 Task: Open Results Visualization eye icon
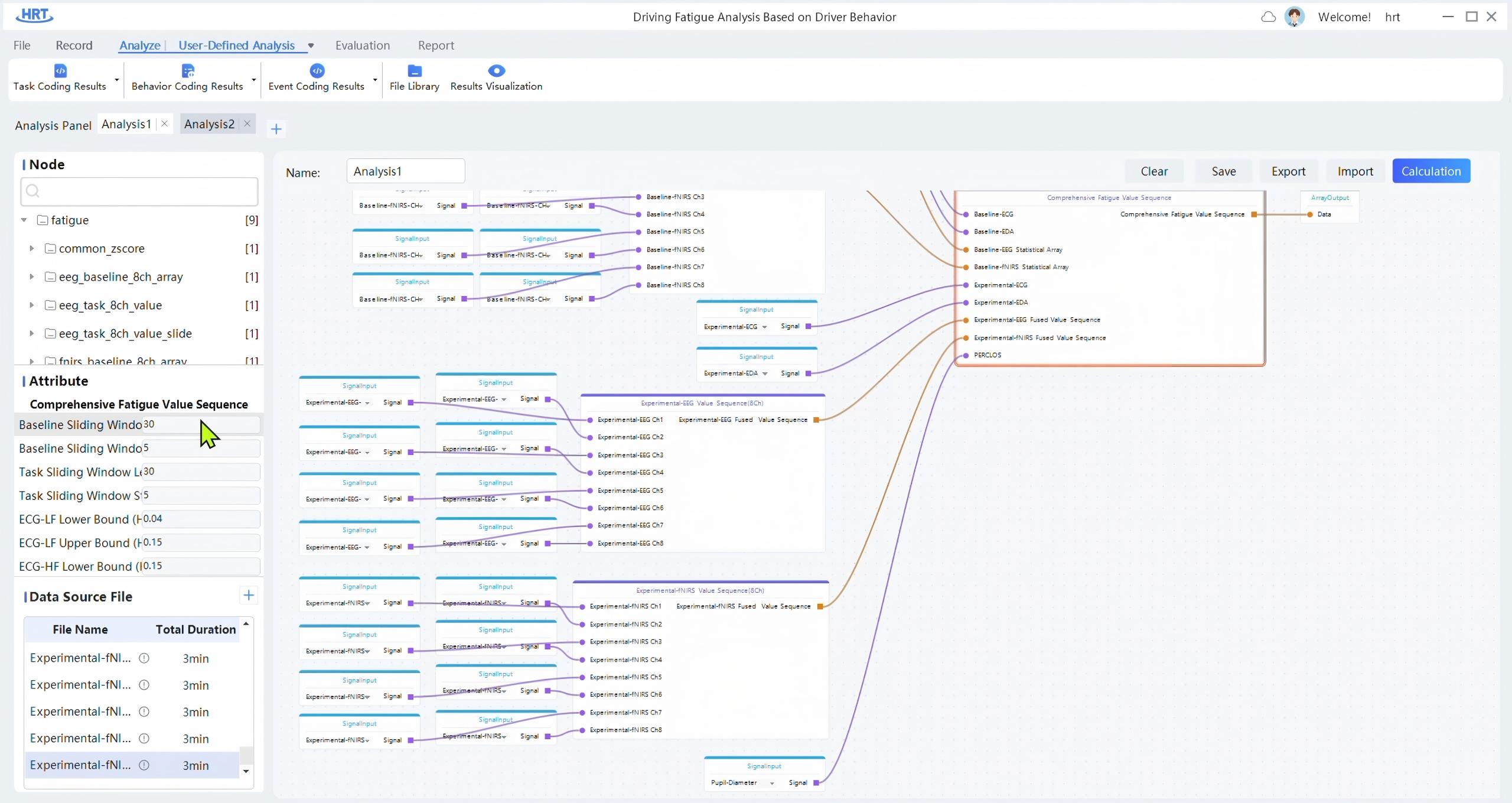point(497,70)
